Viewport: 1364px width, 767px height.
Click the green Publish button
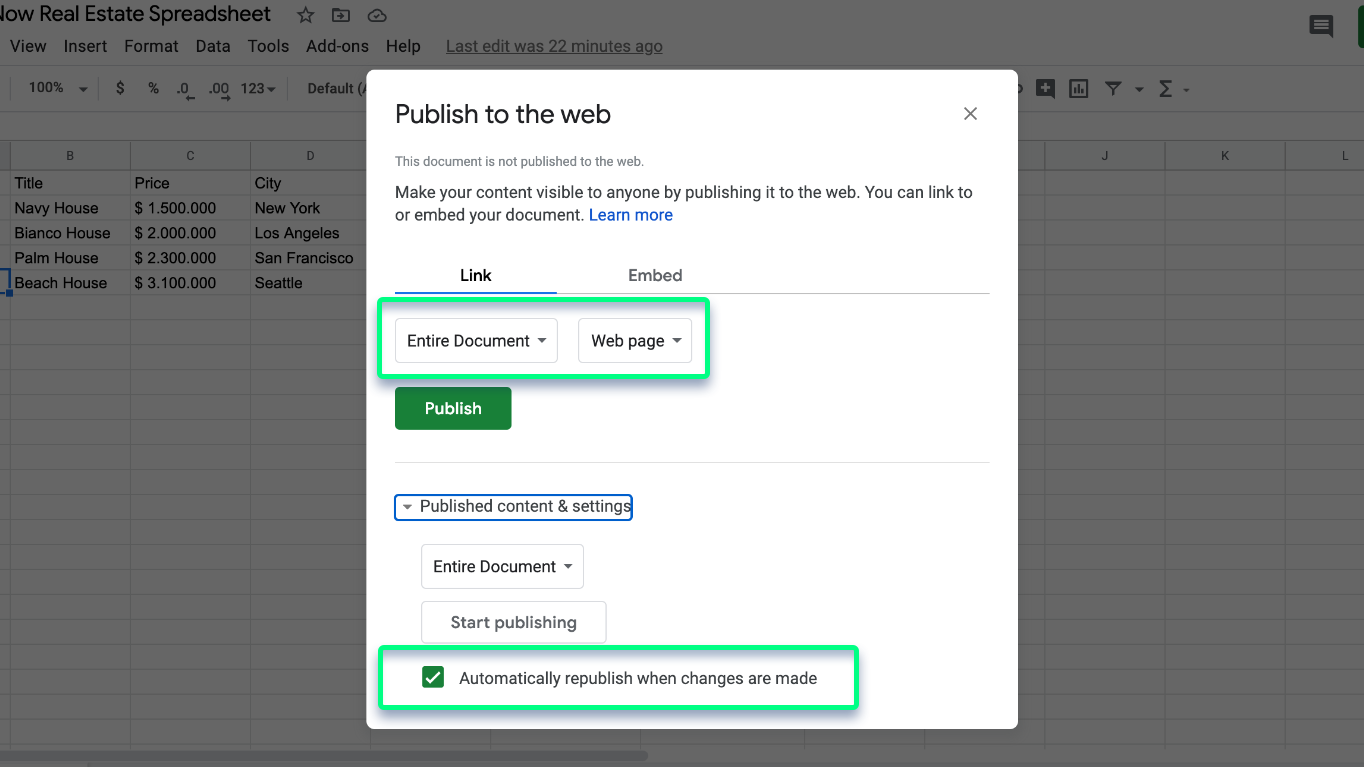[453, 408]
